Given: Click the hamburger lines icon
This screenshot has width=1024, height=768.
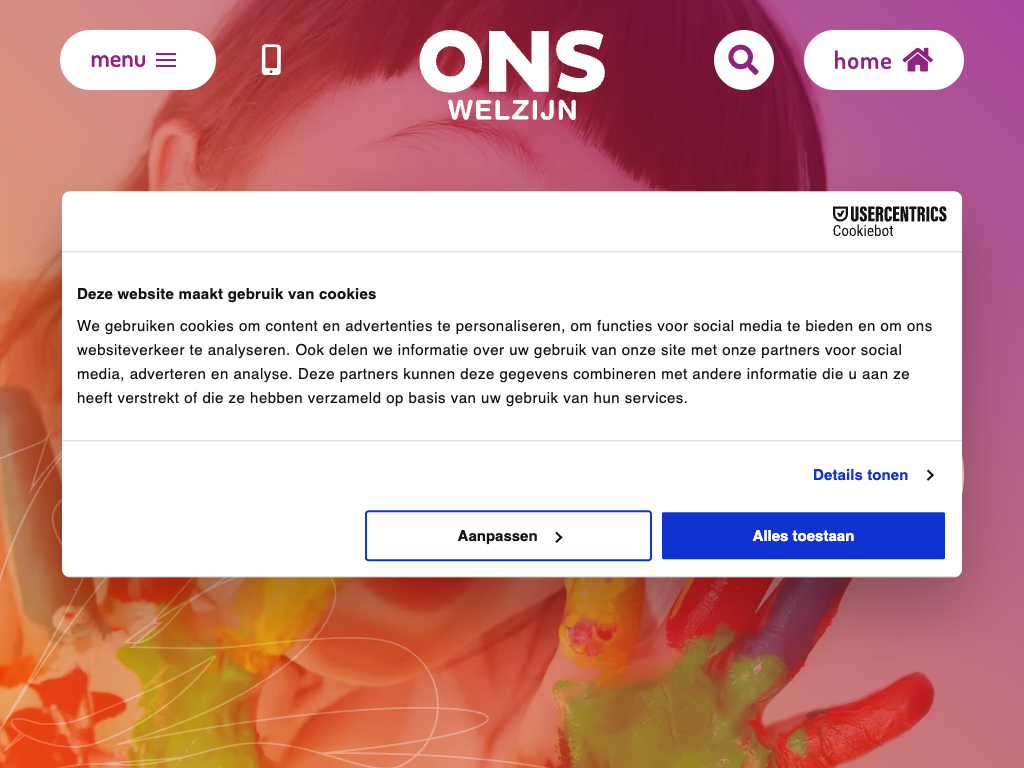Looking at the screenshot, I should 166,60.
